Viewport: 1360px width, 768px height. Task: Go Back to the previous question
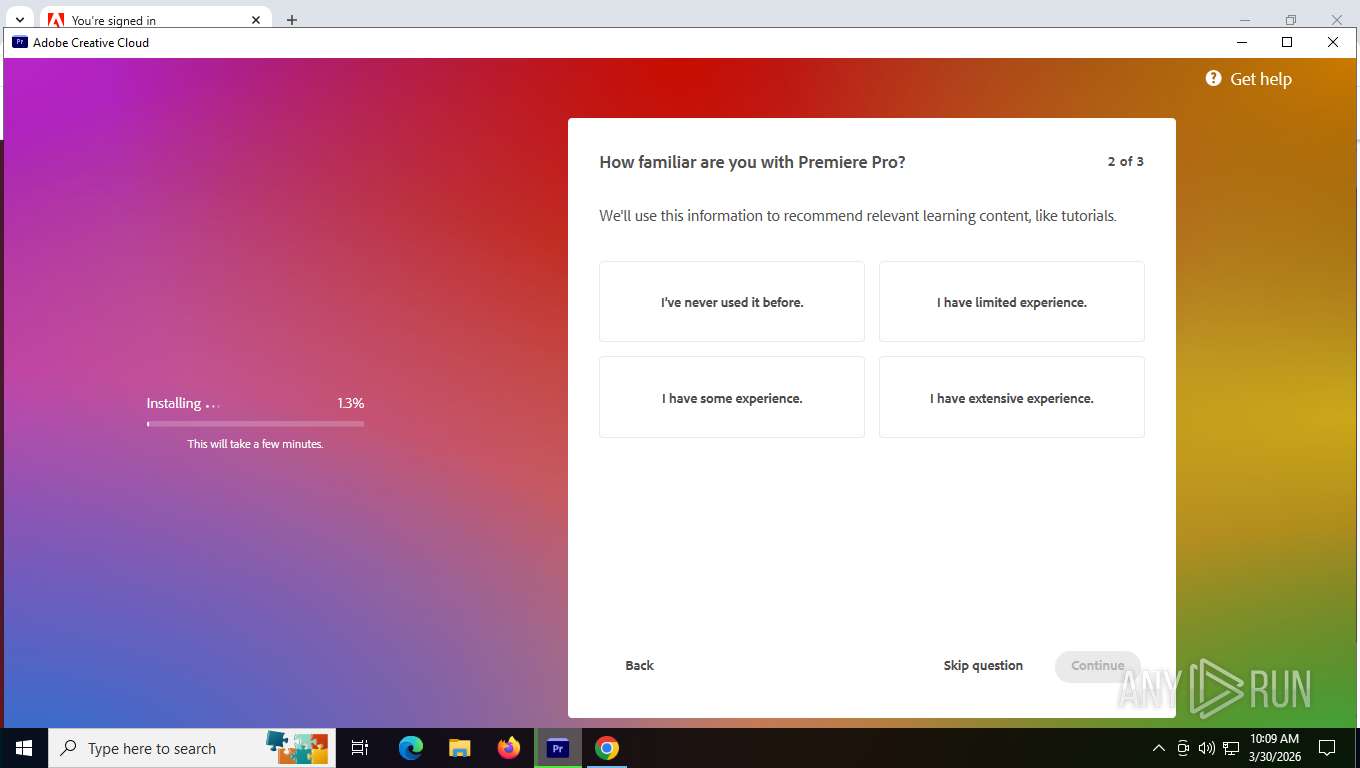click(x=639, y=666)
